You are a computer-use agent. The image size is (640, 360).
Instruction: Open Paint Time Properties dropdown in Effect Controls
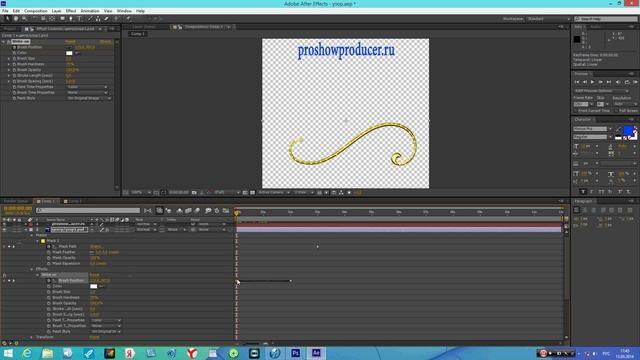87,87
